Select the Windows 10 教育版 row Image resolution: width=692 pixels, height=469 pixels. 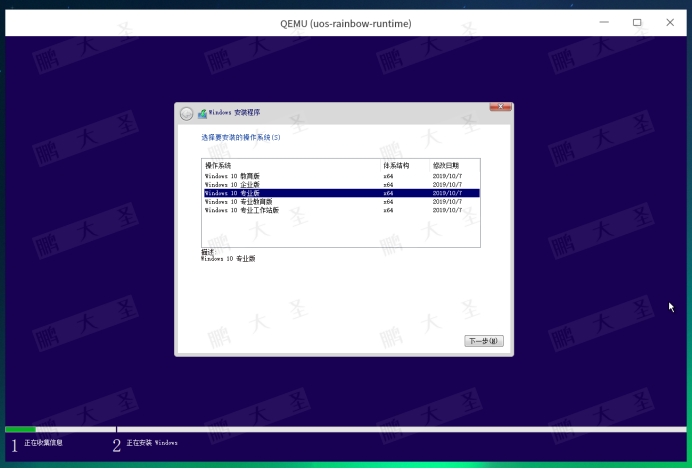[x=342, y=176]
